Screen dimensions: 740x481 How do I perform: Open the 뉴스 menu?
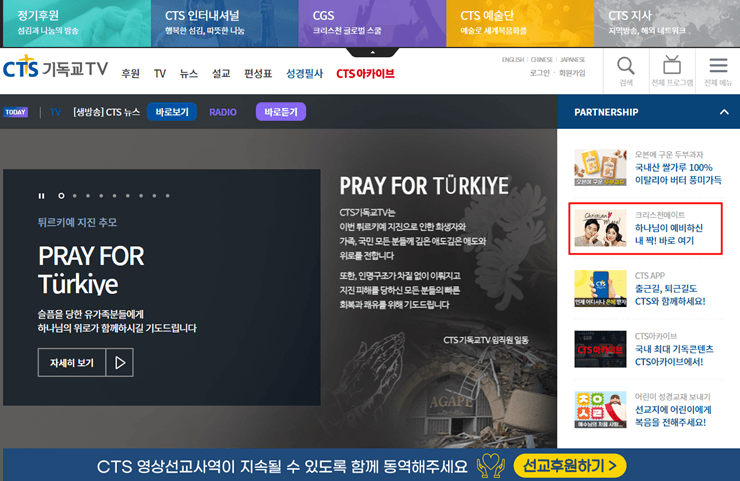tap(189, 74)
